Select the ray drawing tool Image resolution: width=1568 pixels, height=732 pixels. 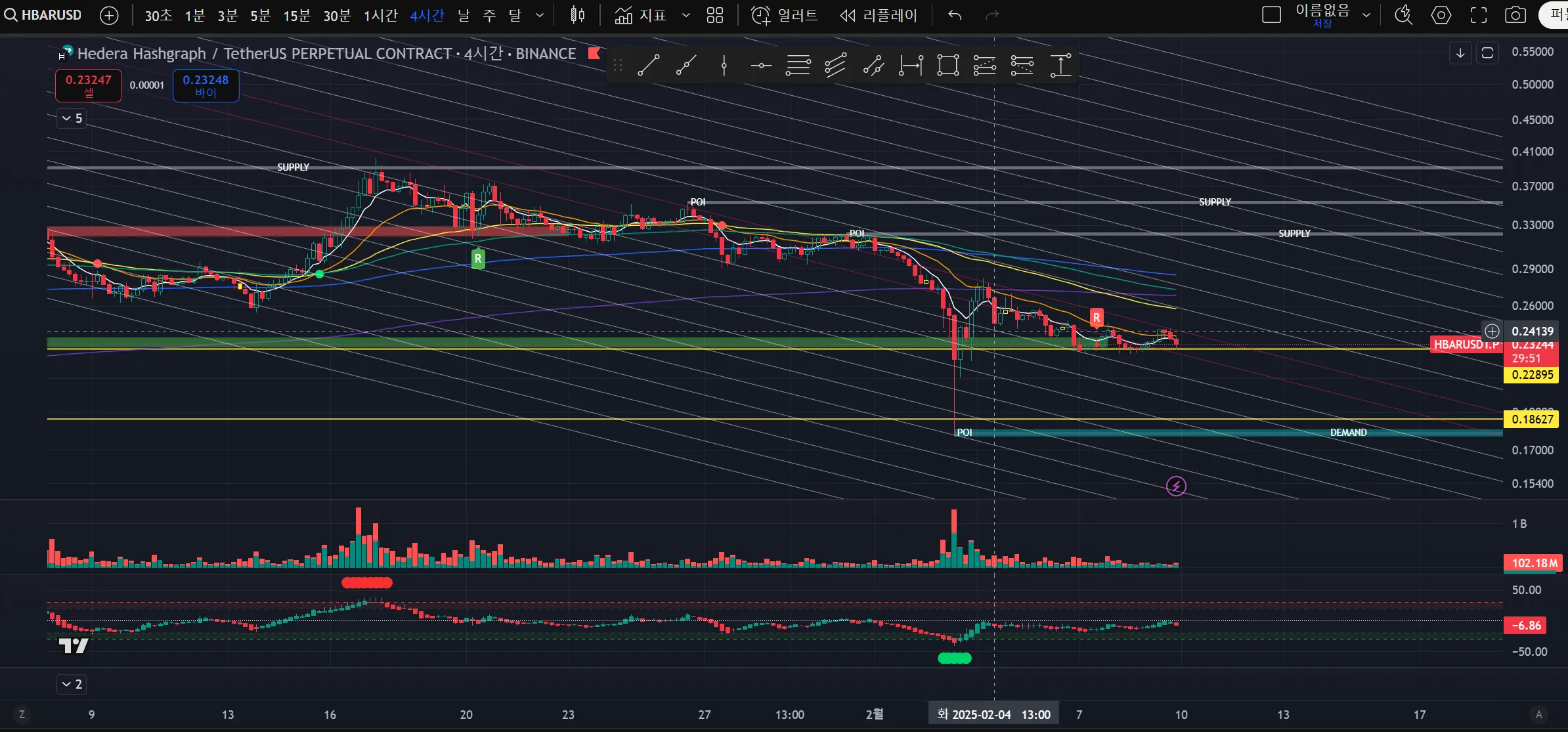[x=686, y=65]
